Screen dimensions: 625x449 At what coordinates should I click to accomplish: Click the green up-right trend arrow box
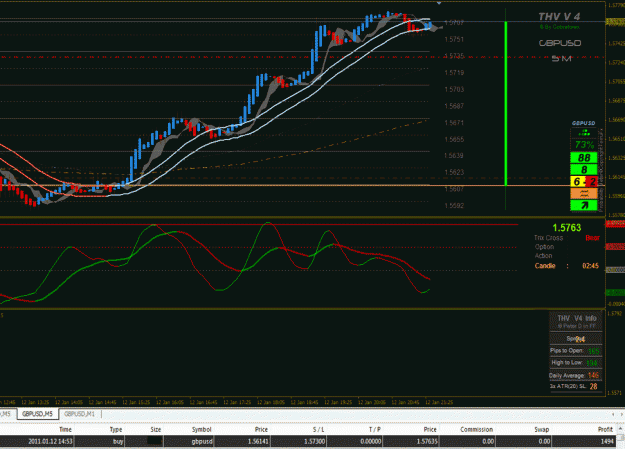tap(584, 205)
